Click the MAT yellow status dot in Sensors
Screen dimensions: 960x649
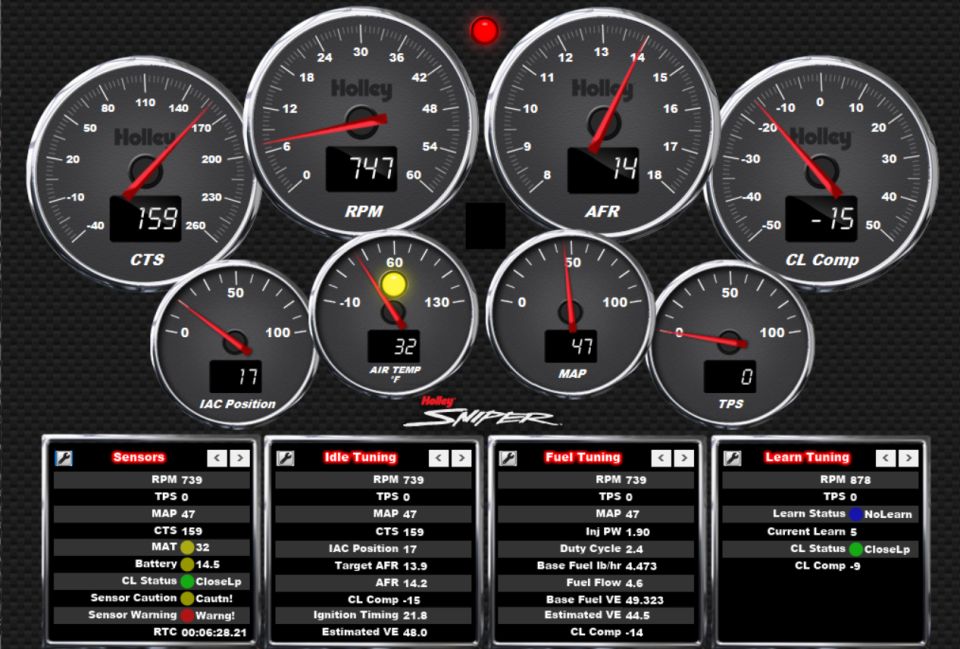point(187,547)
